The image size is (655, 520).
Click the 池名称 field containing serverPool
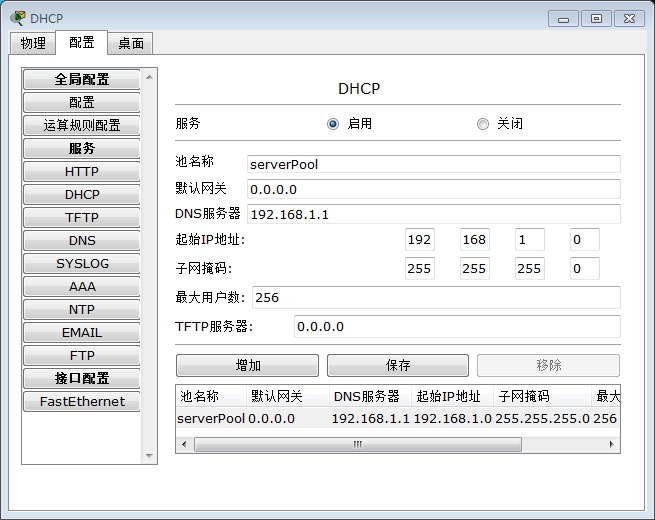(434, 164)
